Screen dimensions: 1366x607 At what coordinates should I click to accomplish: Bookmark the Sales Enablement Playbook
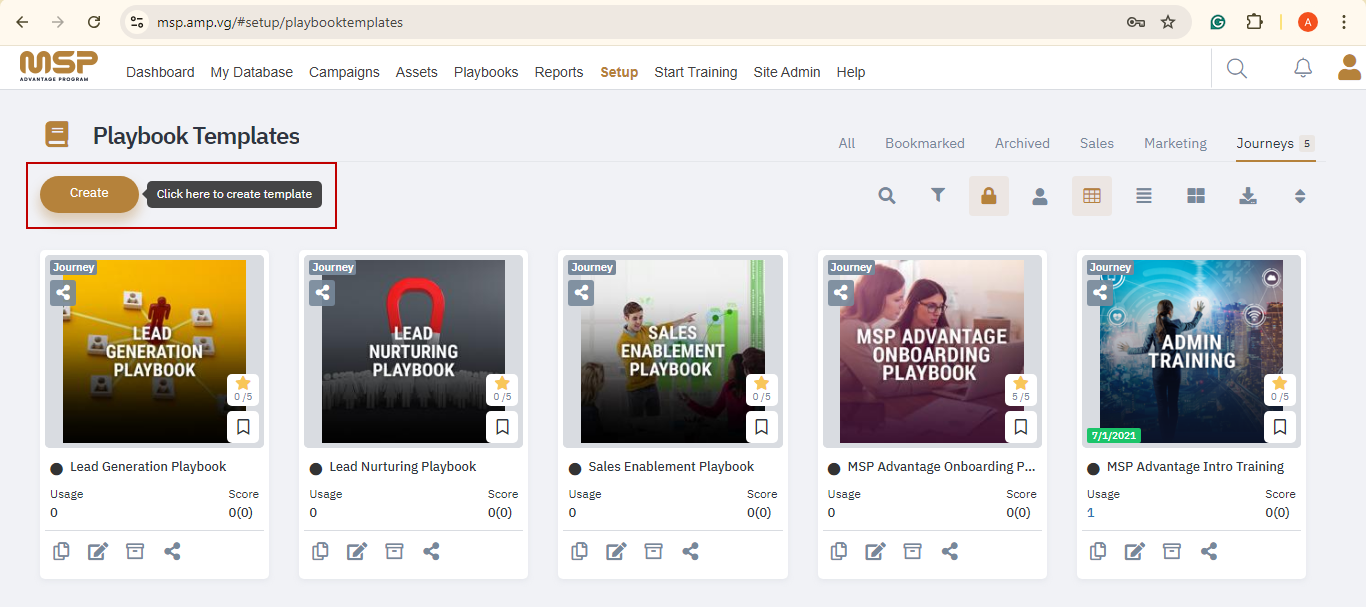click(761, 427)
